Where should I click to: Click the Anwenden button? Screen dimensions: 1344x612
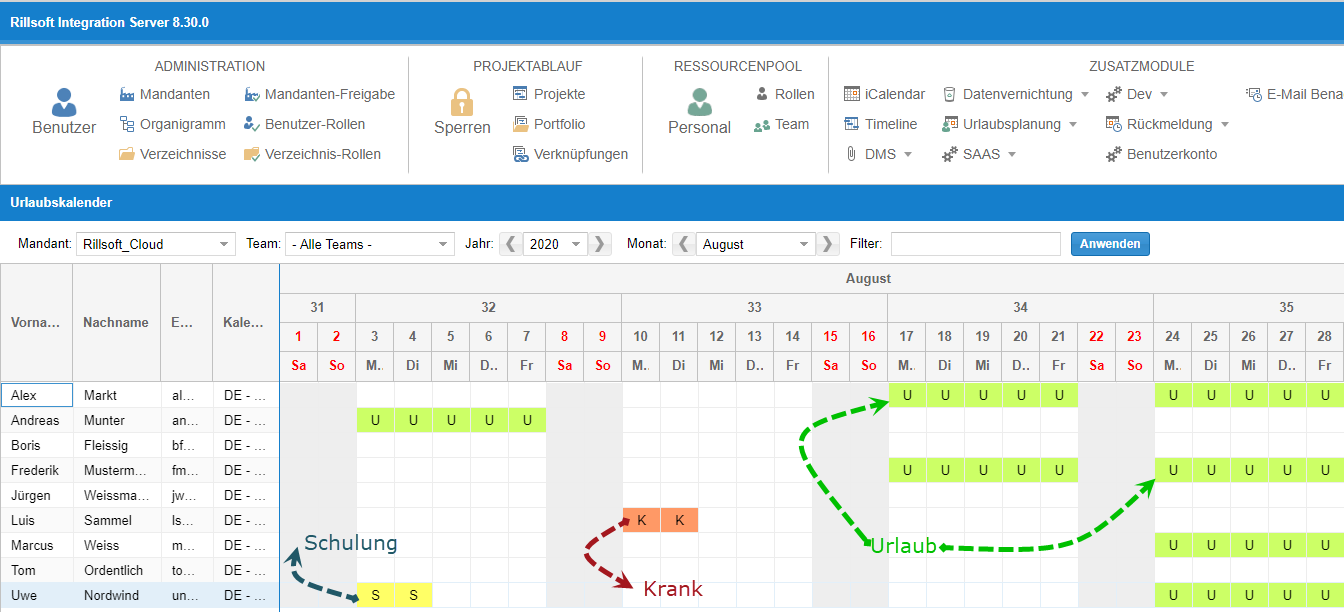click(1110, 244)
